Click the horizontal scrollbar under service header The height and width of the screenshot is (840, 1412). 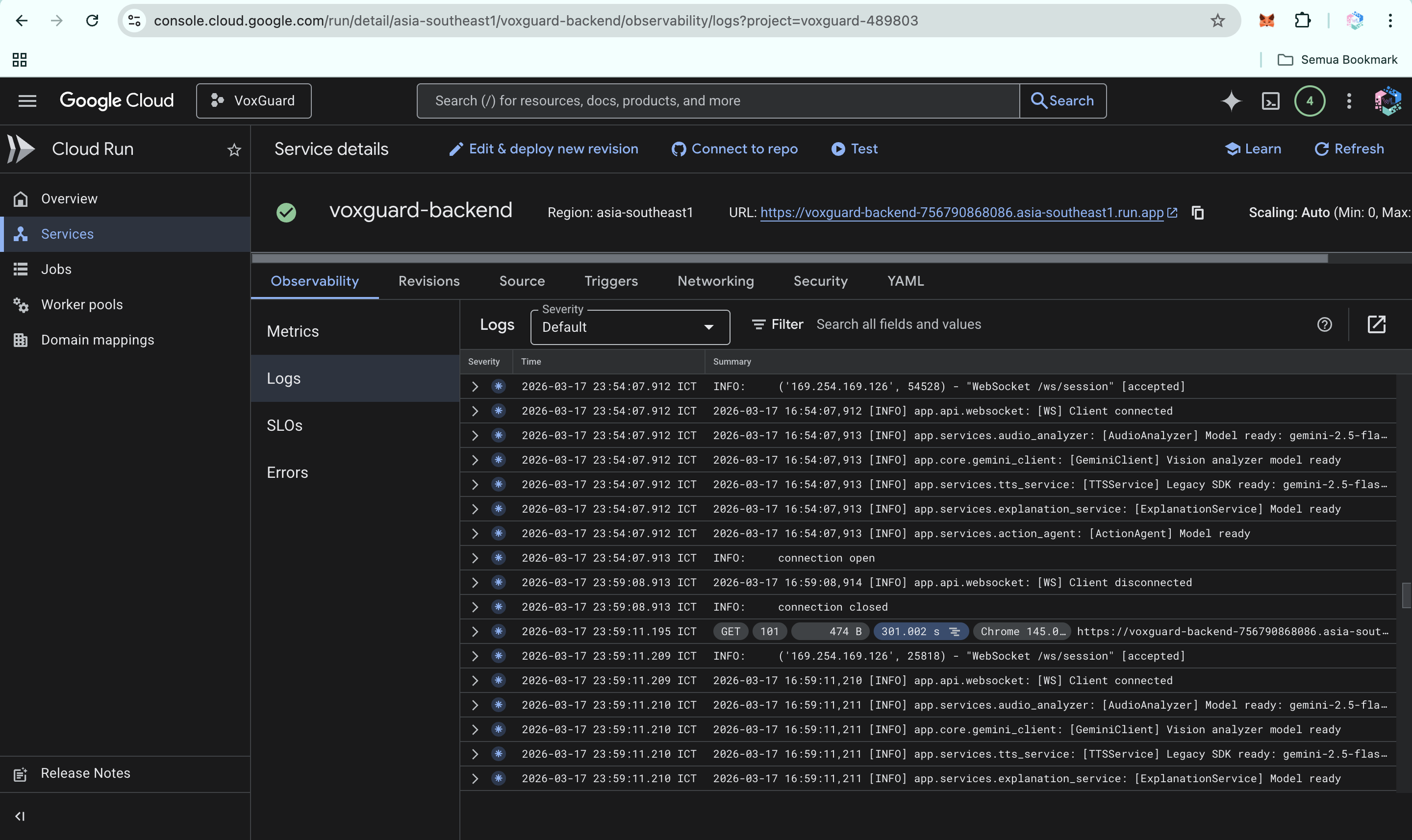(789, 258)
